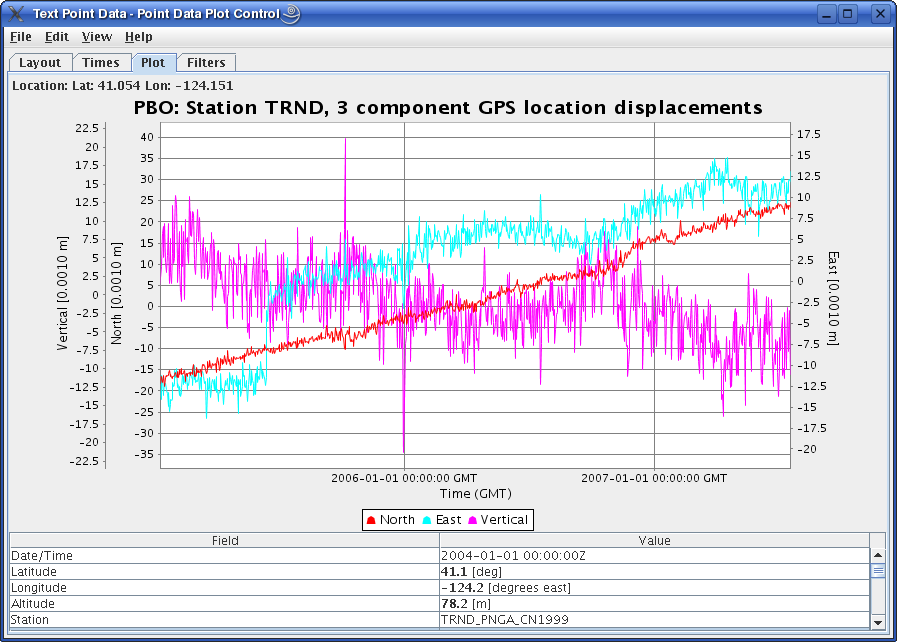Click the red North legend marker
The height and width of the screenshot is (642, 897).
coord(371,520)
